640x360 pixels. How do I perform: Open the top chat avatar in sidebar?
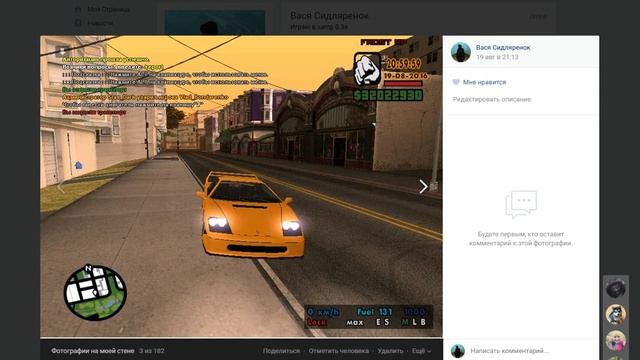[616, 288]
